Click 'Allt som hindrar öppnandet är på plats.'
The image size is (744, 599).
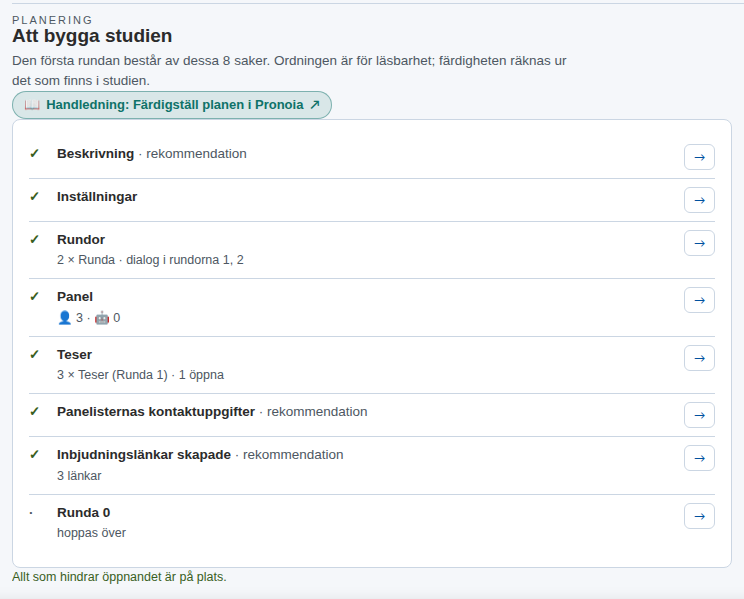[119, 577]
